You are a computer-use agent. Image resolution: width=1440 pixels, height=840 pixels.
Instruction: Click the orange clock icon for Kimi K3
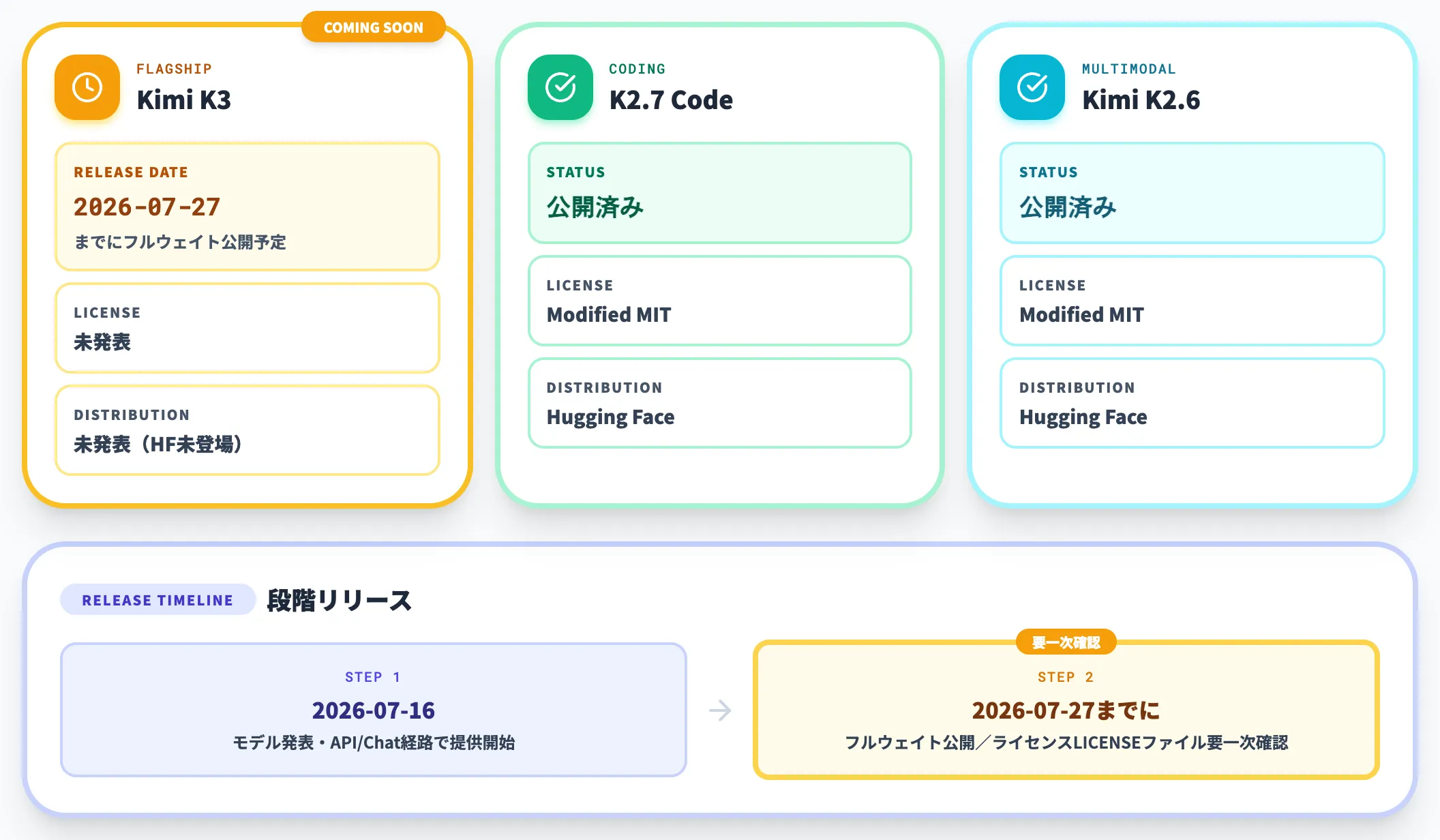pos(87,87)
